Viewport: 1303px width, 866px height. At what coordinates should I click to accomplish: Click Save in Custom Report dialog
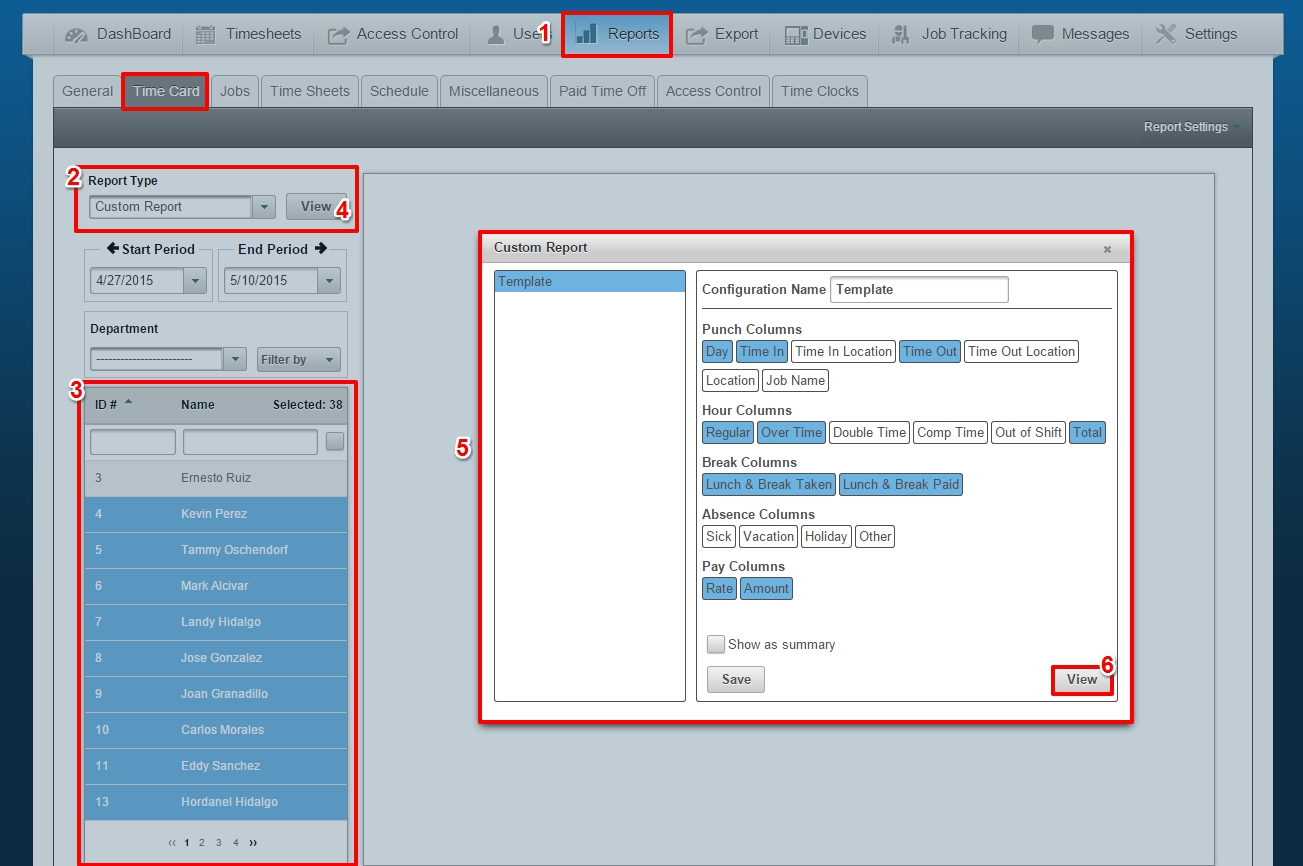(x=736, y=679)
